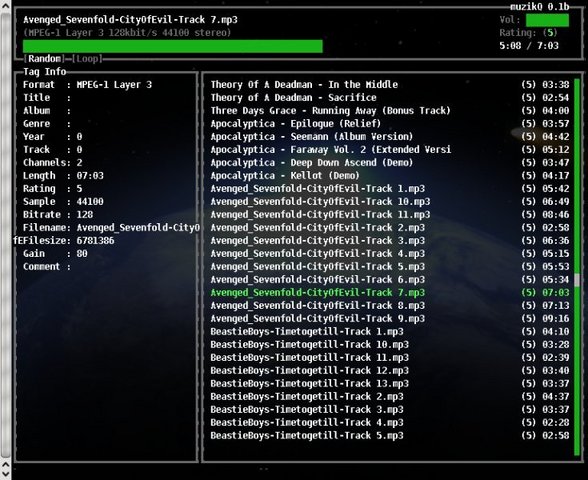Select Avenged_Sevenfold-CityOfEvil-Track 4.mp3 in playlist
The image size is (588, 480).
tap(390, 254)
